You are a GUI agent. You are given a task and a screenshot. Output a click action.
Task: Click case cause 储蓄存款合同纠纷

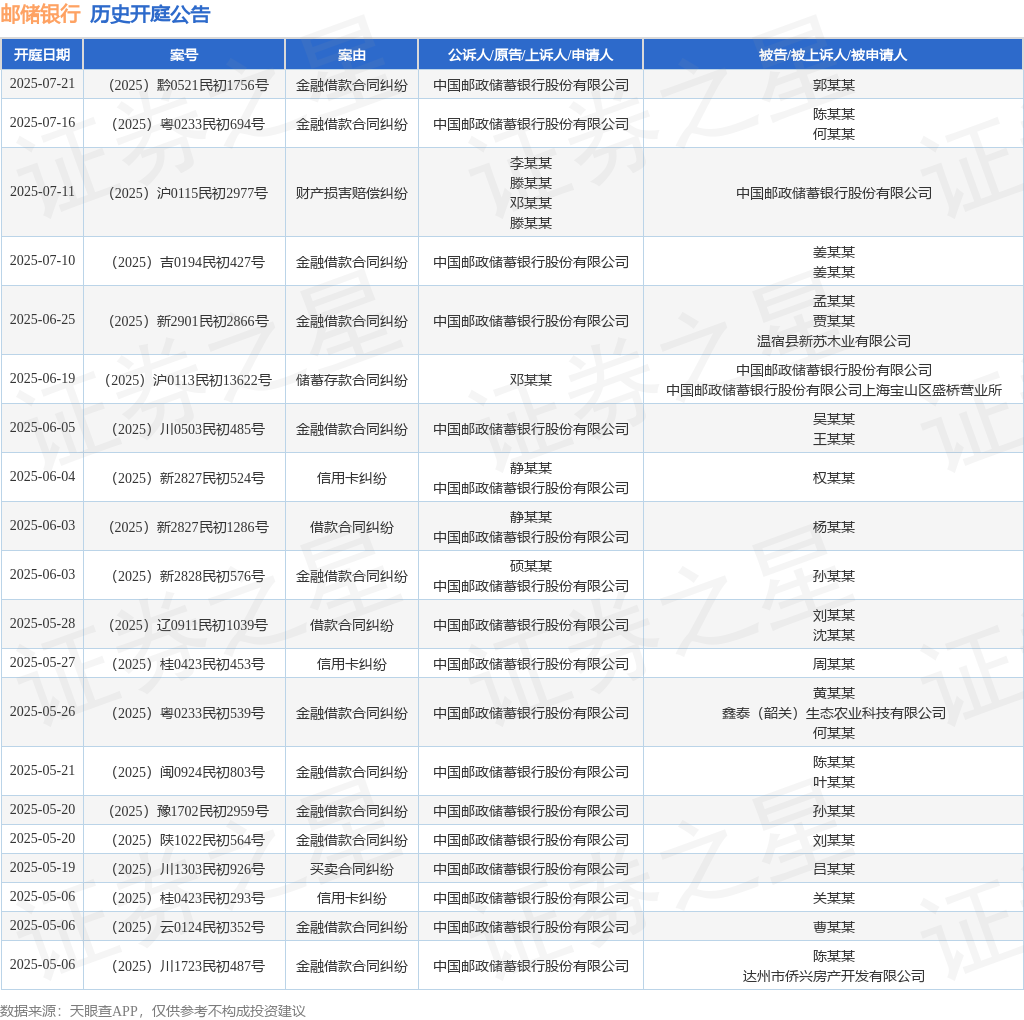click(351, 380)
